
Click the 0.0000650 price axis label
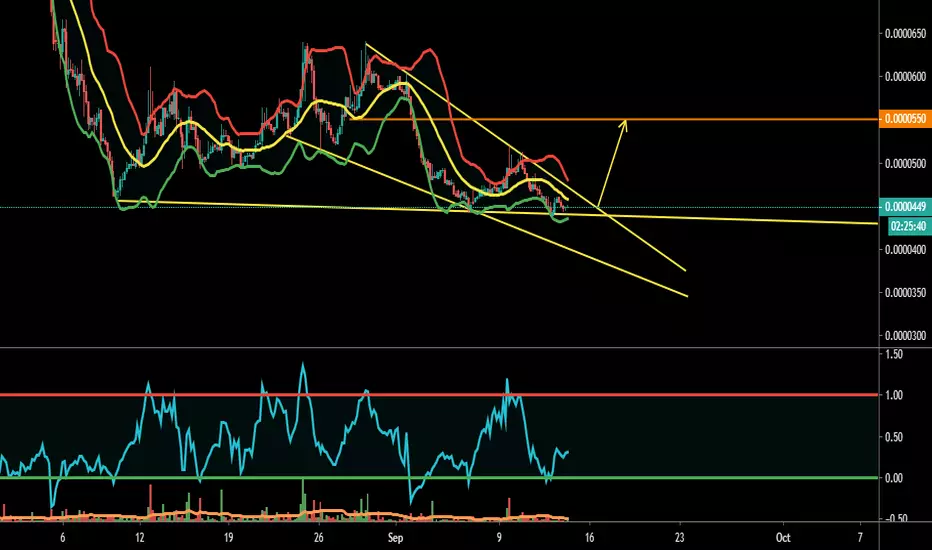(x=905, y=34)
